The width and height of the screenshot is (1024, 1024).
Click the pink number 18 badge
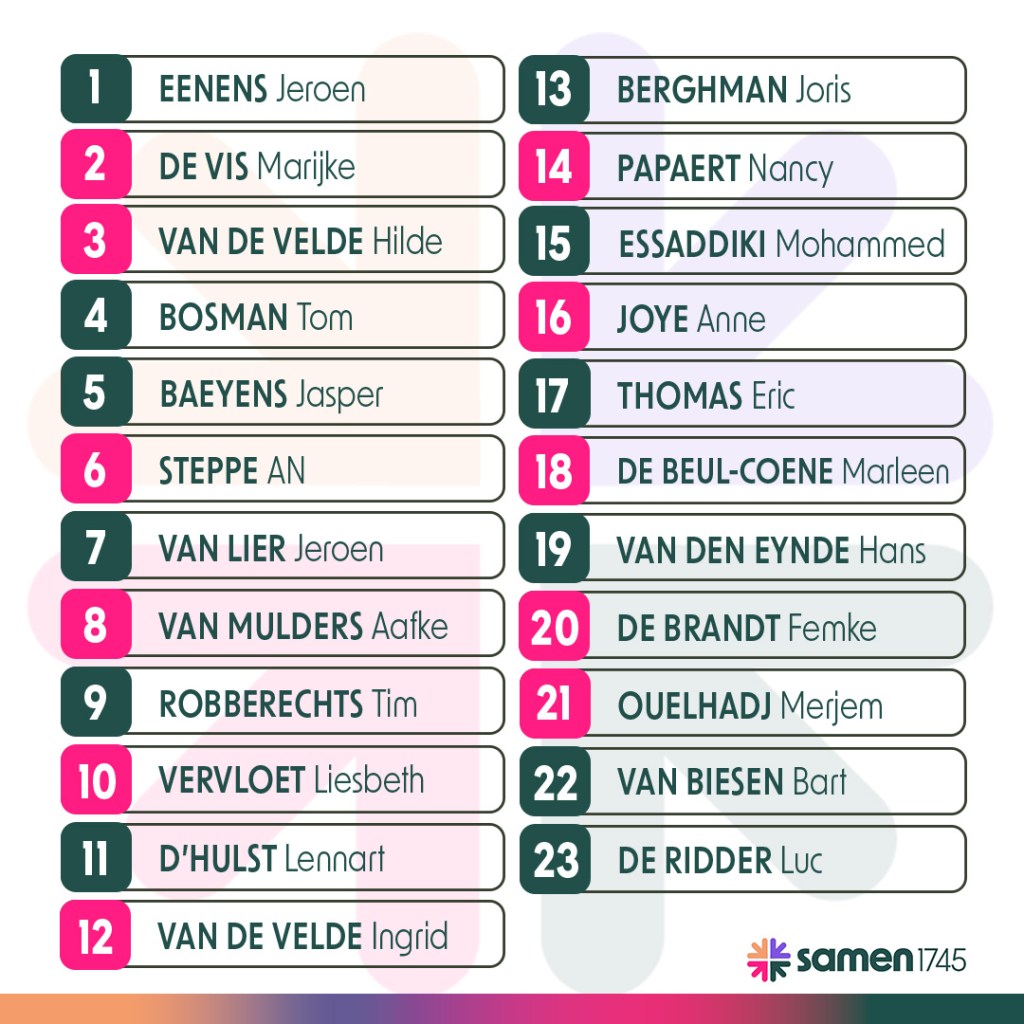click(553, 470)
